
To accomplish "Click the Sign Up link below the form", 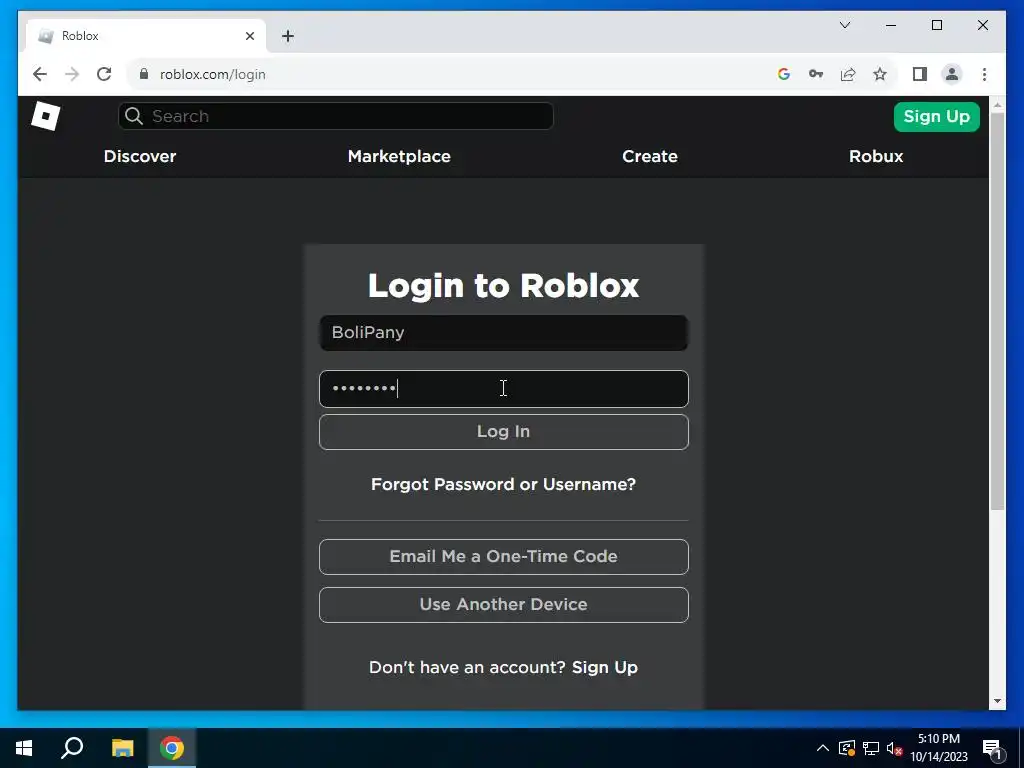I will (x=605, y=667).
